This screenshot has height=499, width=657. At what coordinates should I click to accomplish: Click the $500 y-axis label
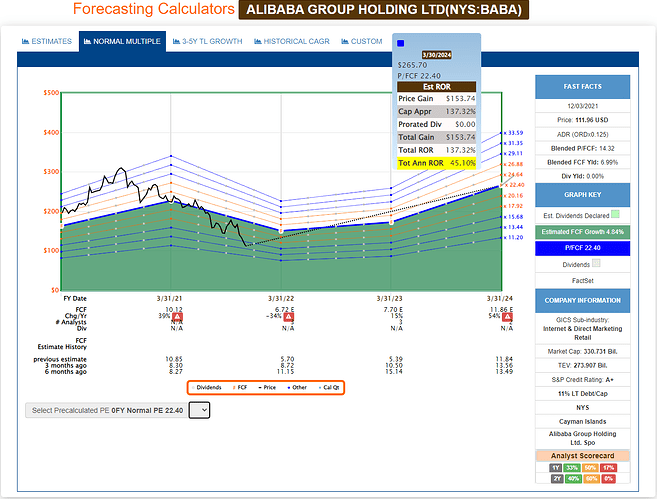point(51,93)
